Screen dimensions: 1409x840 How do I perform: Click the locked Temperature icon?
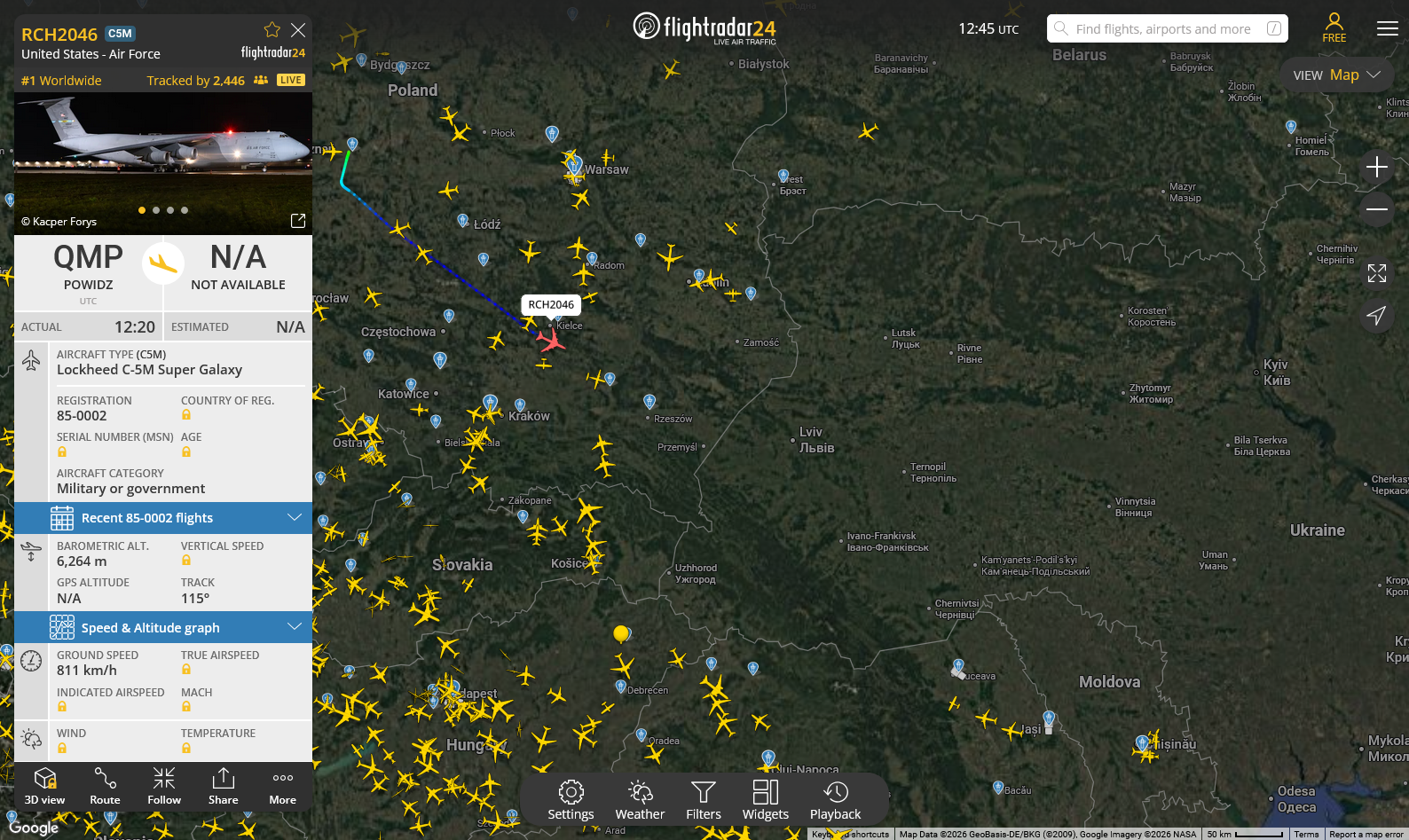[186, 749]
